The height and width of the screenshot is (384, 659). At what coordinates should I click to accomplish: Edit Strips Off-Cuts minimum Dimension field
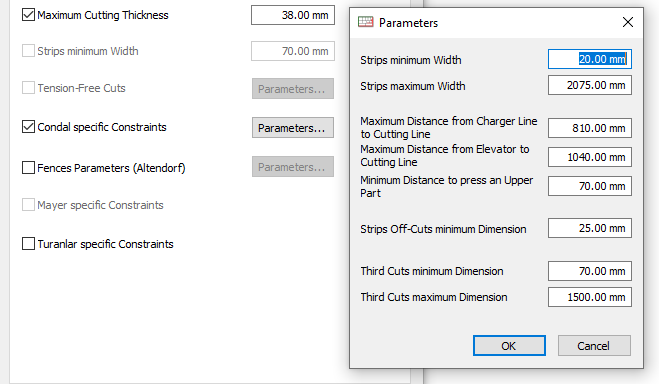click(x=590, y=228)
